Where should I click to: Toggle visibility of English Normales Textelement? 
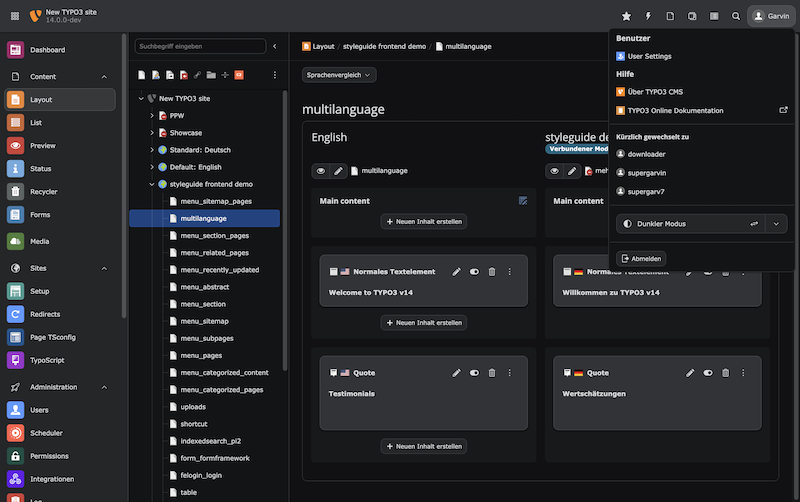[475, 271]
